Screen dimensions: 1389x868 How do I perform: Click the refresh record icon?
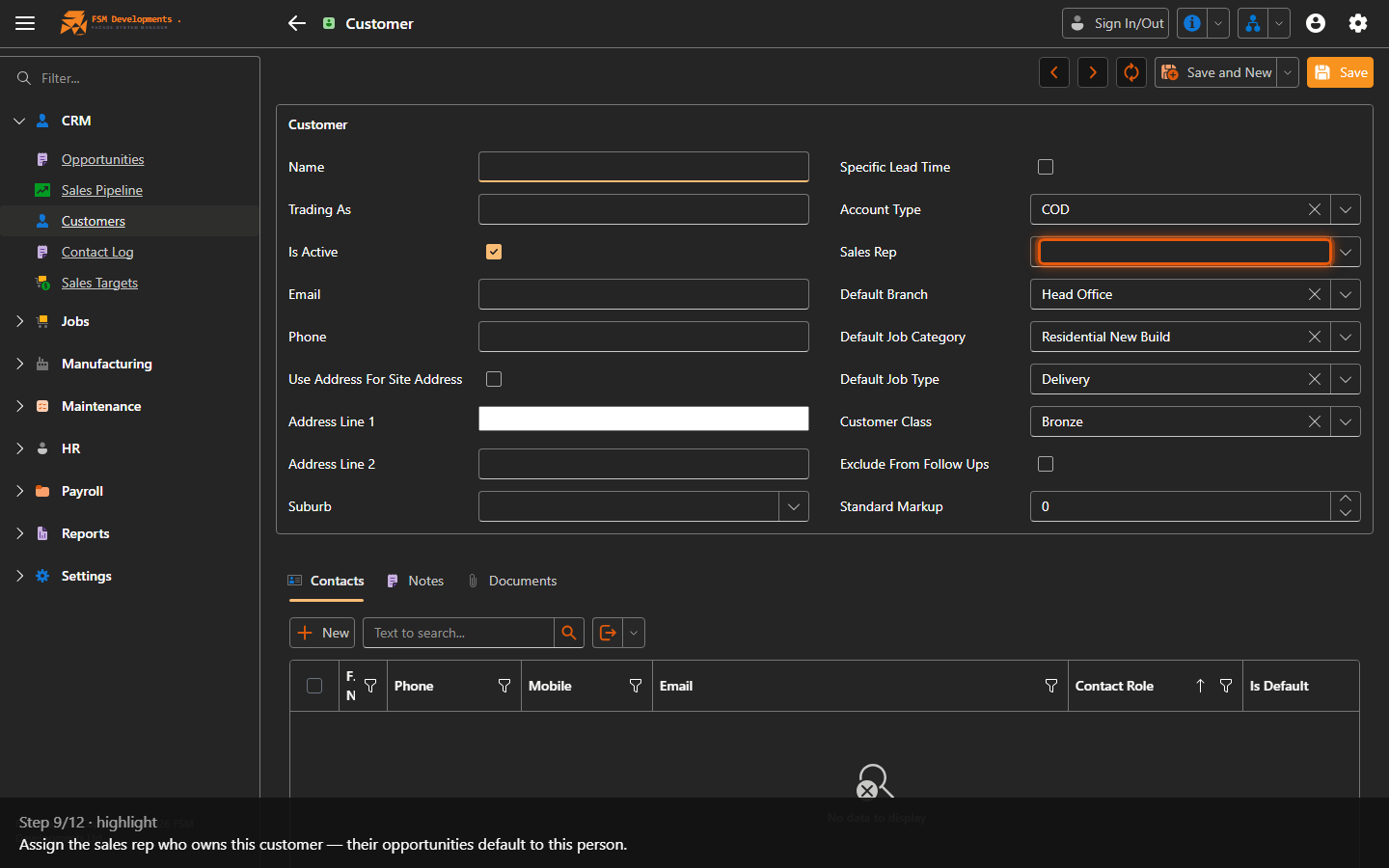1131,72
